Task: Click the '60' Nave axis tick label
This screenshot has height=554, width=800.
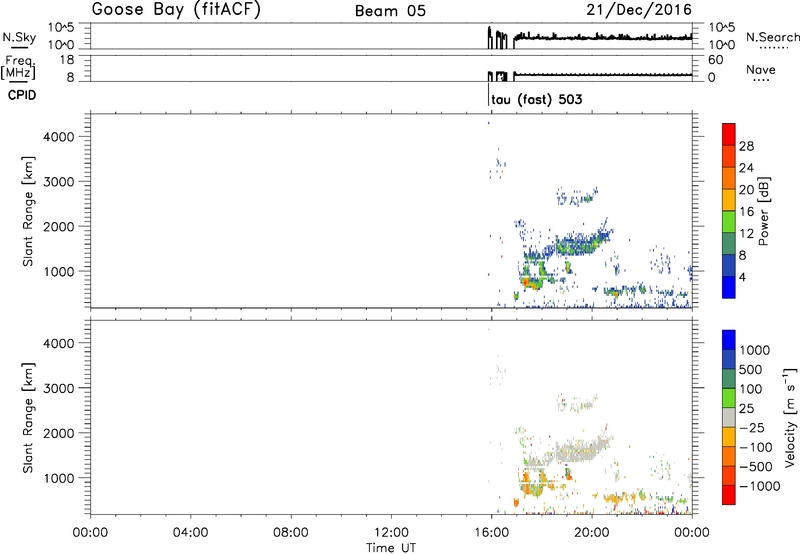Action: click(x=716, y=60)
